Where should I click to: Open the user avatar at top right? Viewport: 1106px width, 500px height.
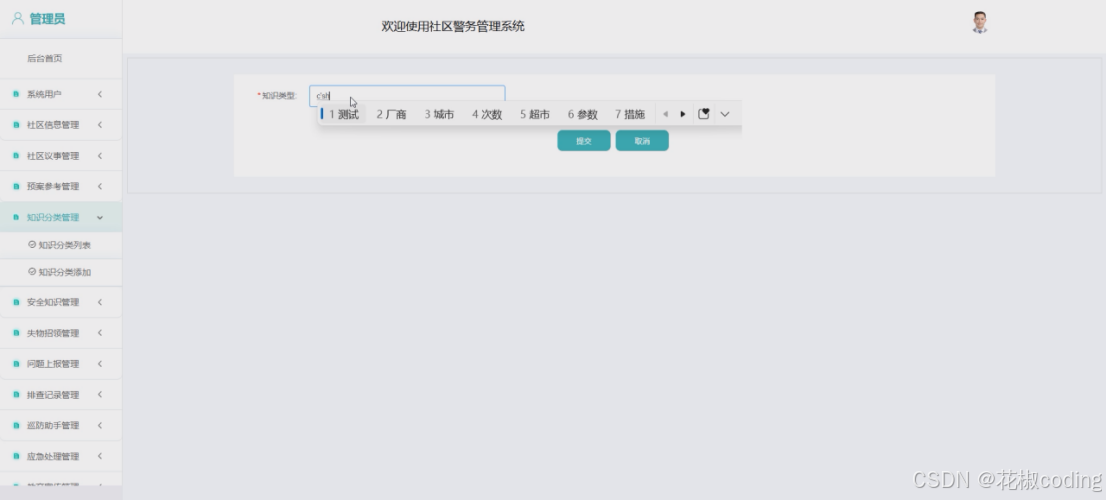click(979, 23)
